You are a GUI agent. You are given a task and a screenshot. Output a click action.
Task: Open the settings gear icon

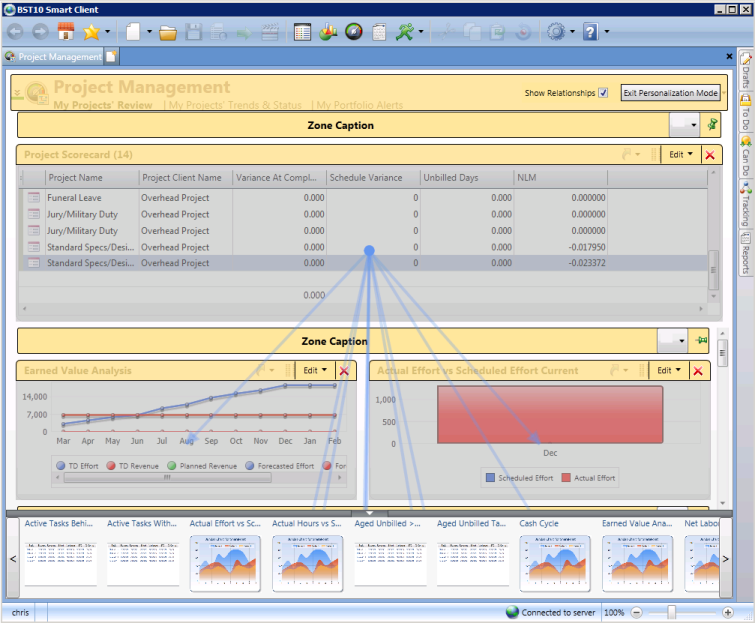coord(555,32)
